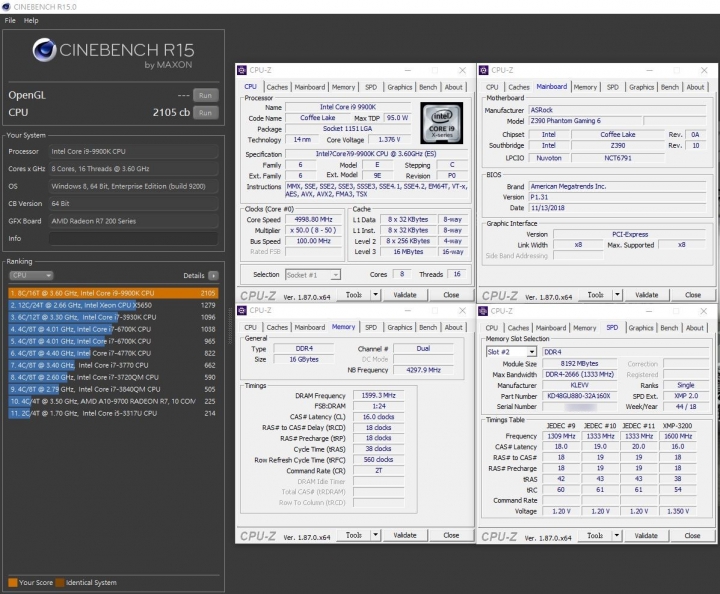Select ranking row AMD A10-9700 RADEON R7
This screenshot has width=720, height=594.
pos(113,401)
